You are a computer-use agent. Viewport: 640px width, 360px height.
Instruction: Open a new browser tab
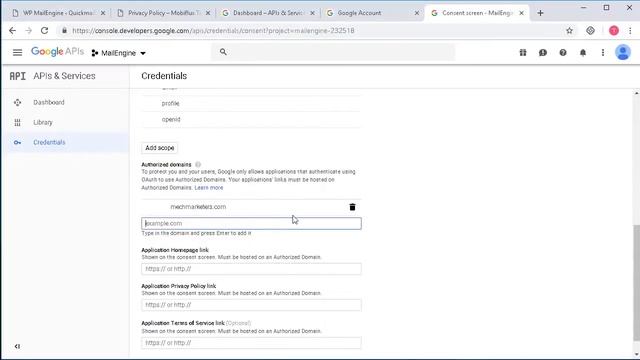(540, 13)
